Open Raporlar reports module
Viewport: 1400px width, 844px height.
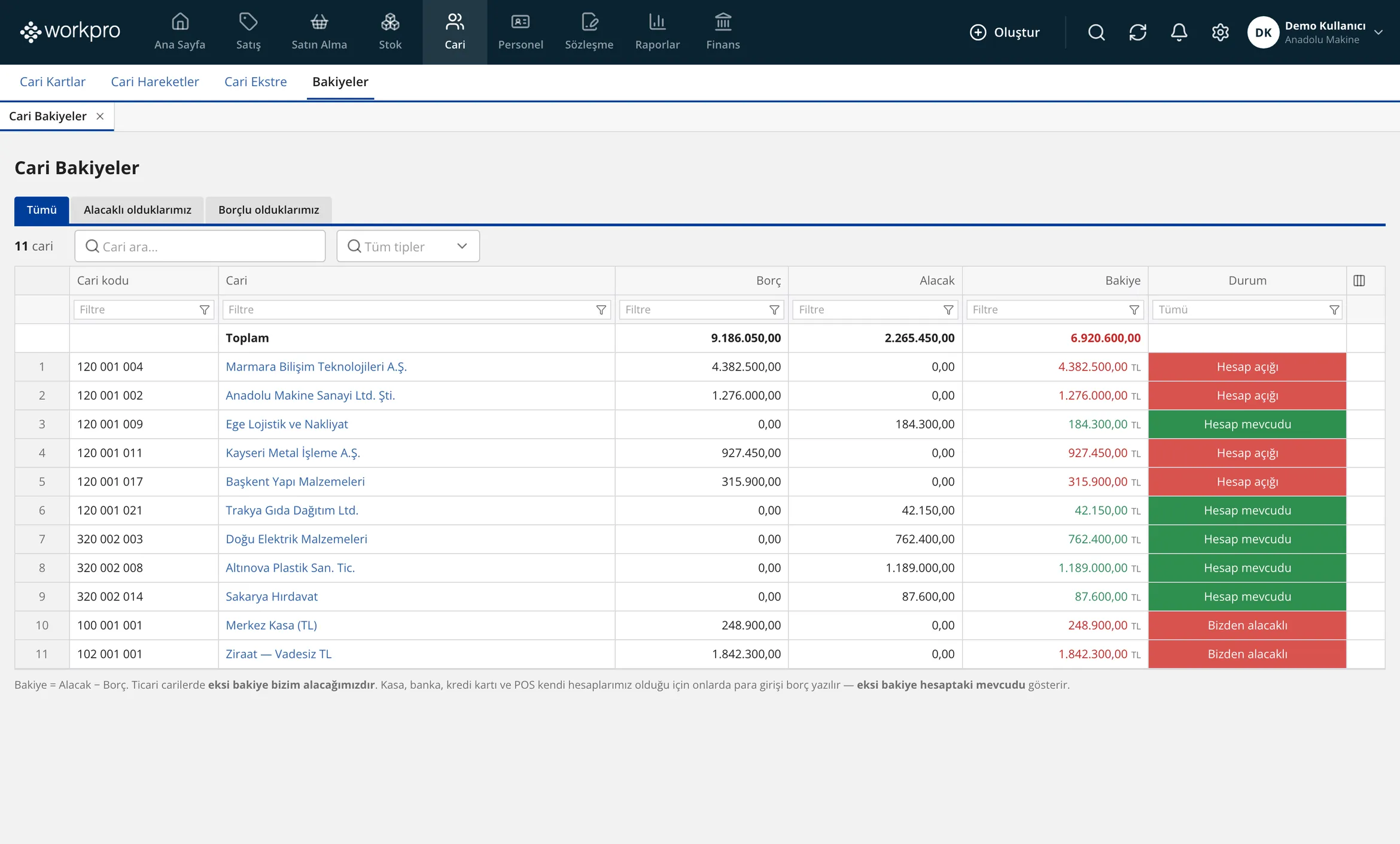click(657, 32)
